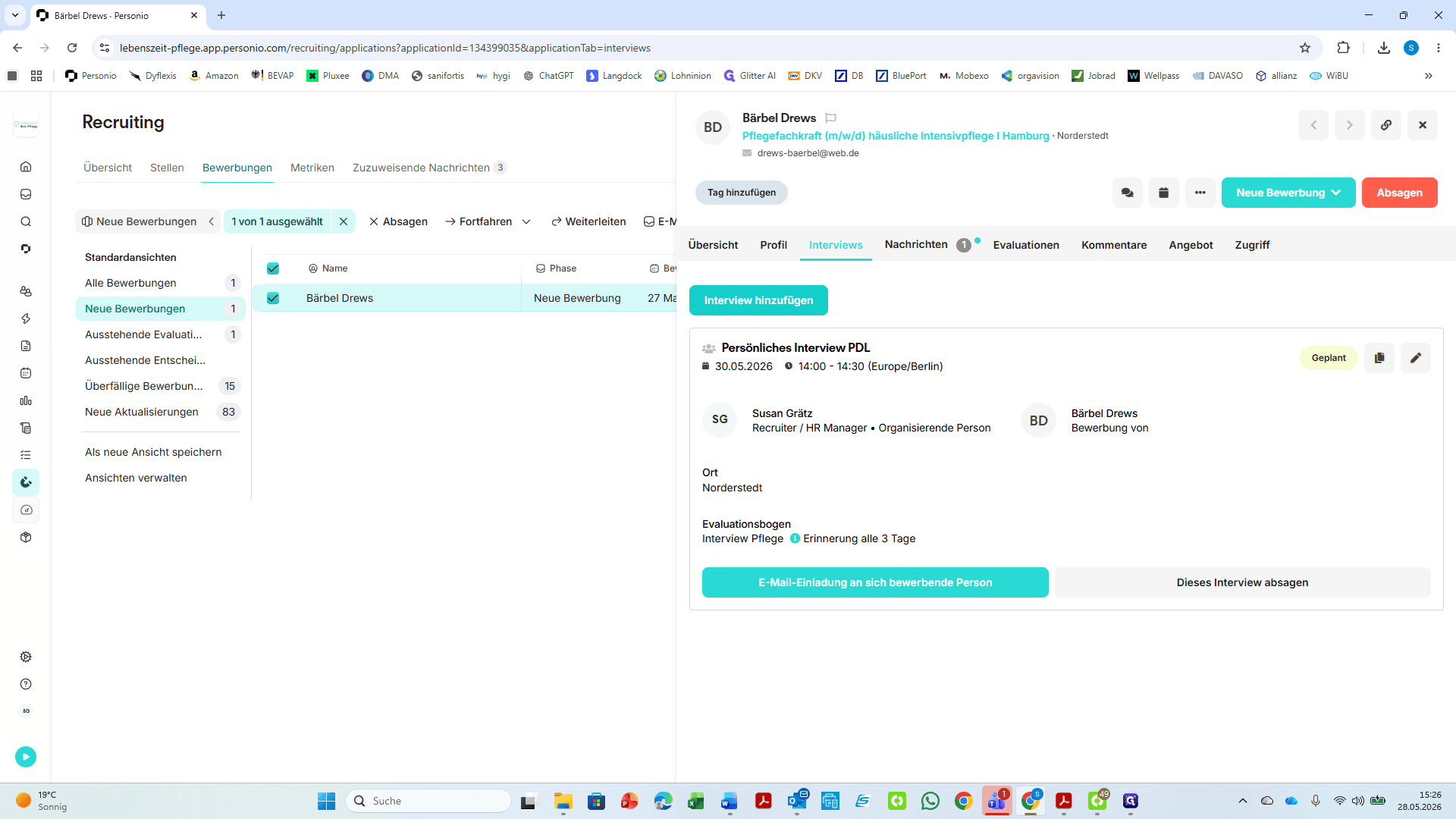The width and height of the screenshot is (1456, 819).
Task: Select the Überfällige Bewerbungen view
Action: tap(161, 386)
